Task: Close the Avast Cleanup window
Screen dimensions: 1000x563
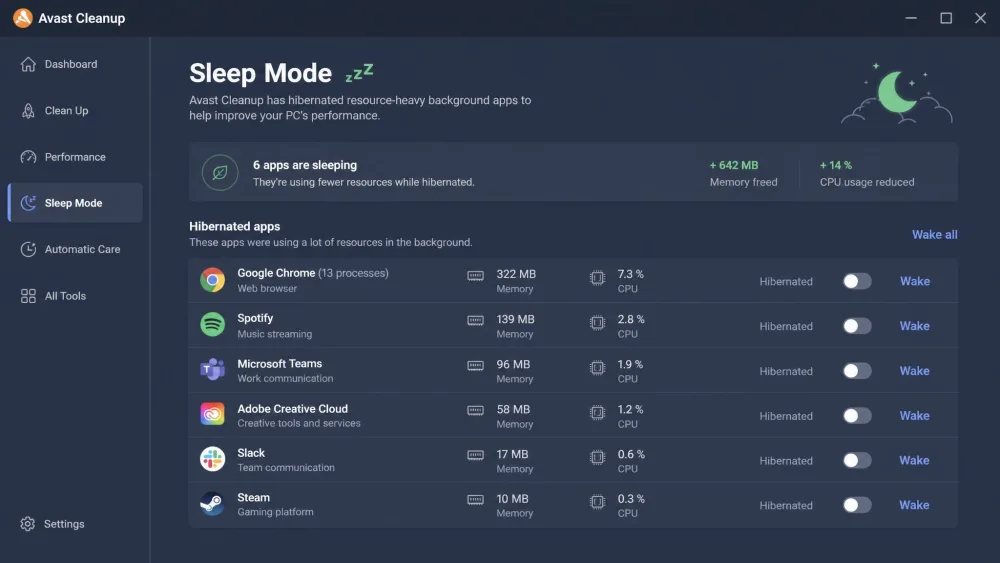Action: click(980, 18)
